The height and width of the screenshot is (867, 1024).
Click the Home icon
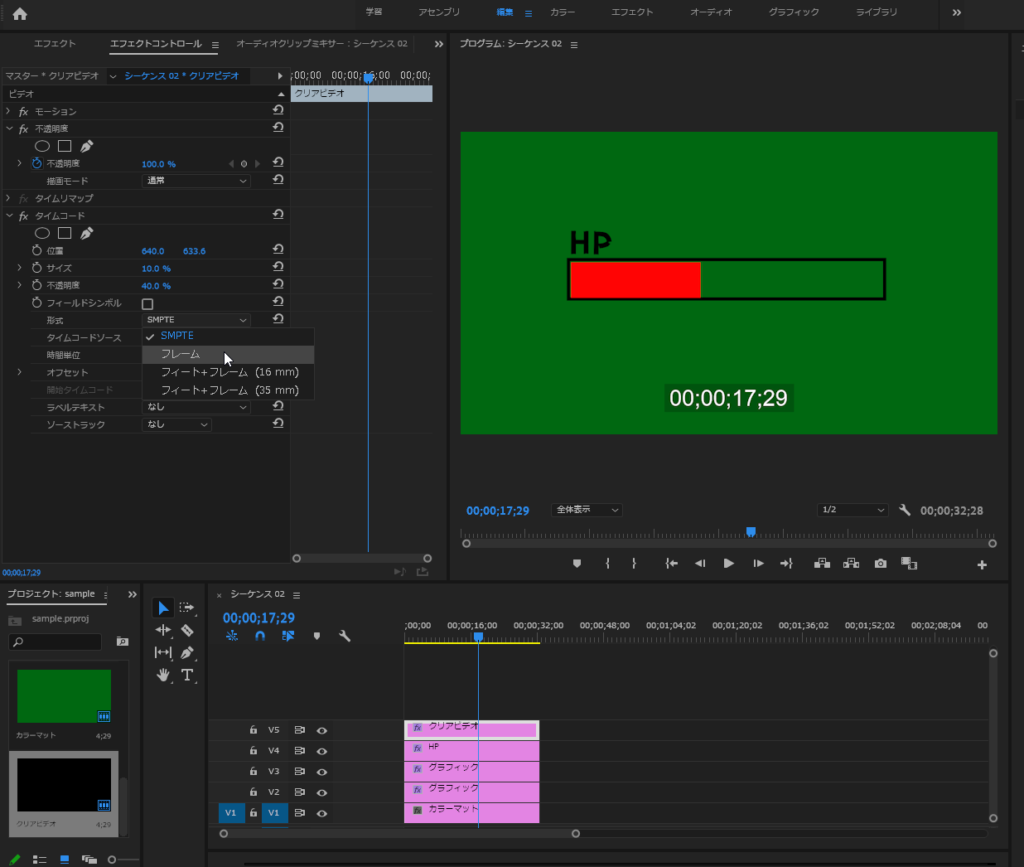(x=20, y=13)
